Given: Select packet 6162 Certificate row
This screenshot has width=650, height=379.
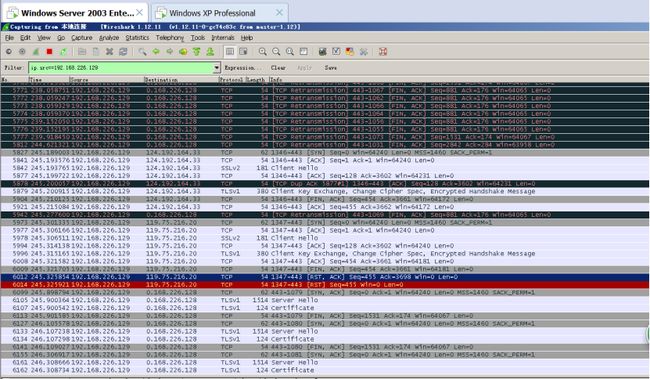Looking at the screenshot, I should coord(325,370).
